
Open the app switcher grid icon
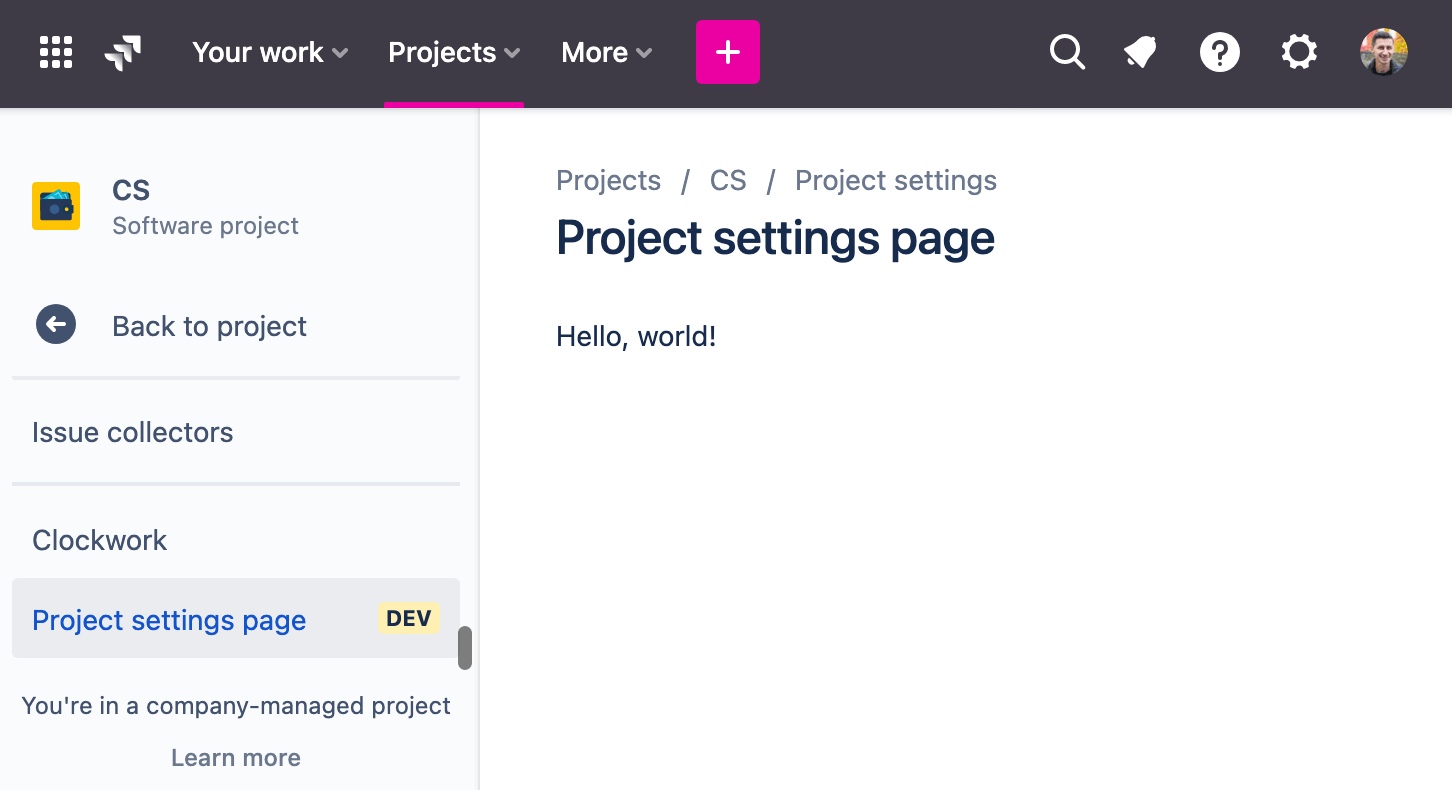[55, 52]
